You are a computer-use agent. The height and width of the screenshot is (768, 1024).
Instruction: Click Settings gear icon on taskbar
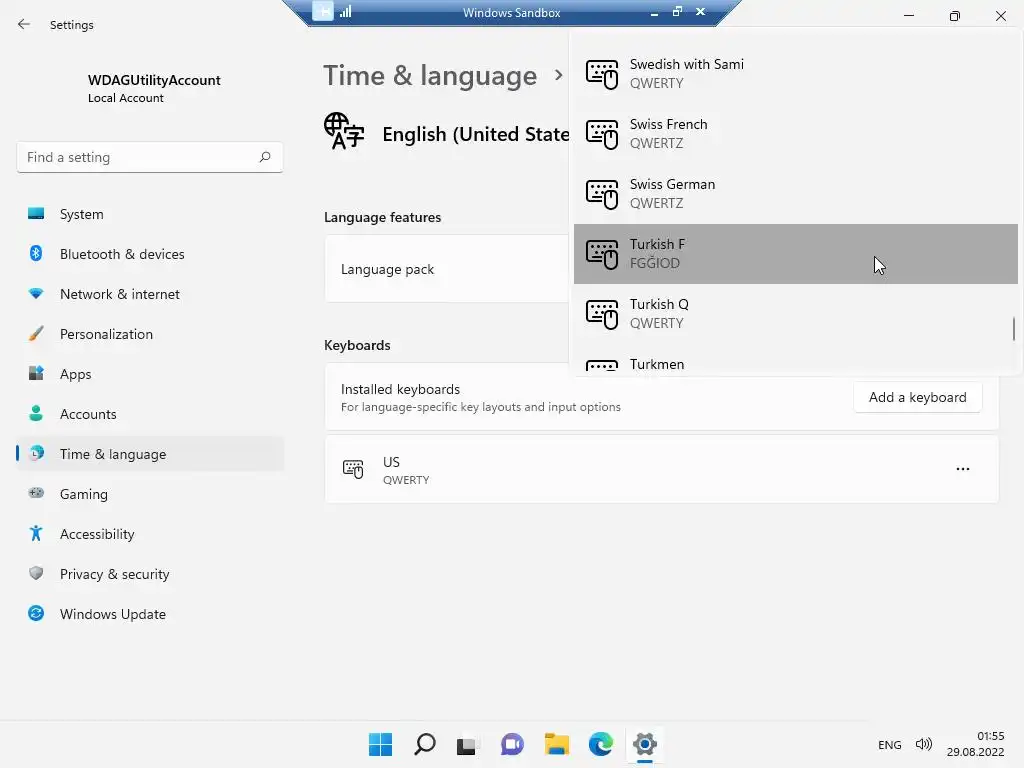pyautogui.click(x=645, y=744)
